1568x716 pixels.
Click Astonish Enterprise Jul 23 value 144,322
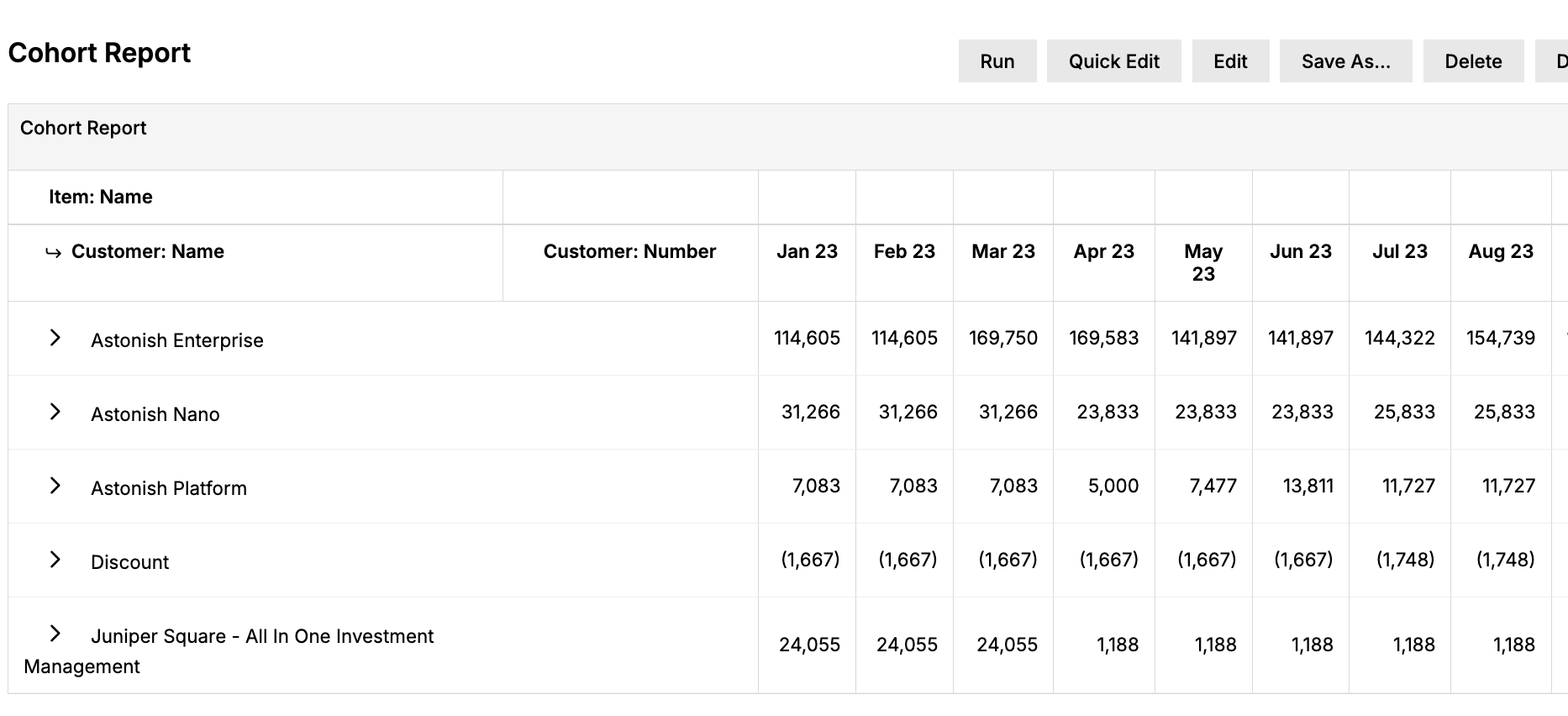(1400, 338)
